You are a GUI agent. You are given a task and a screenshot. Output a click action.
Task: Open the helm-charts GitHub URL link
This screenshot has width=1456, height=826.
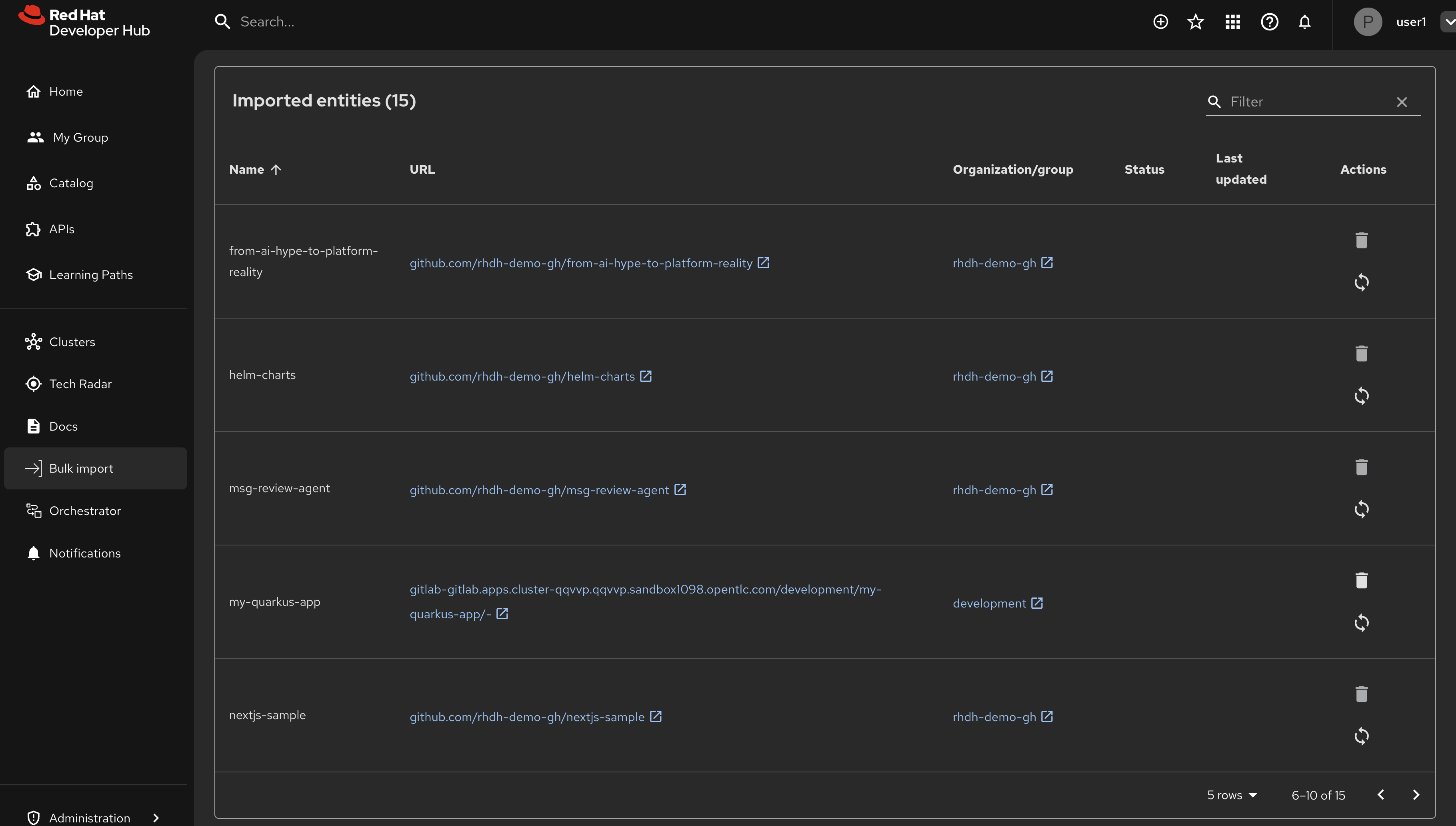click(x=522, y=376)
